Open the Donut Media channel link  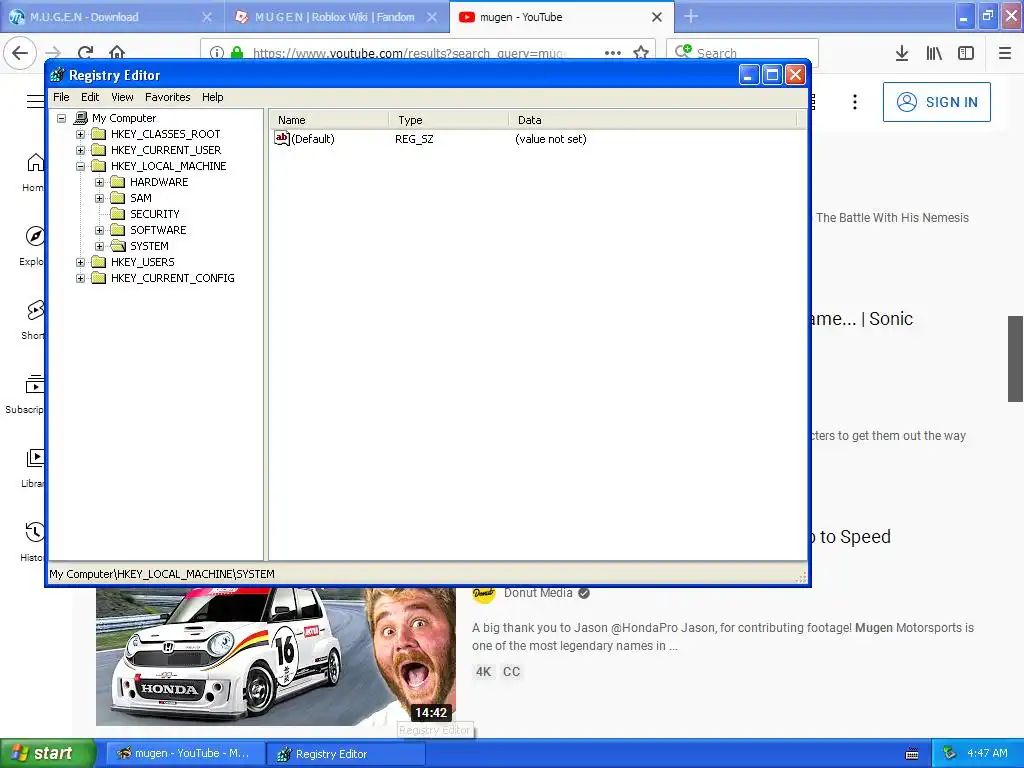click(x=538, y=593)
